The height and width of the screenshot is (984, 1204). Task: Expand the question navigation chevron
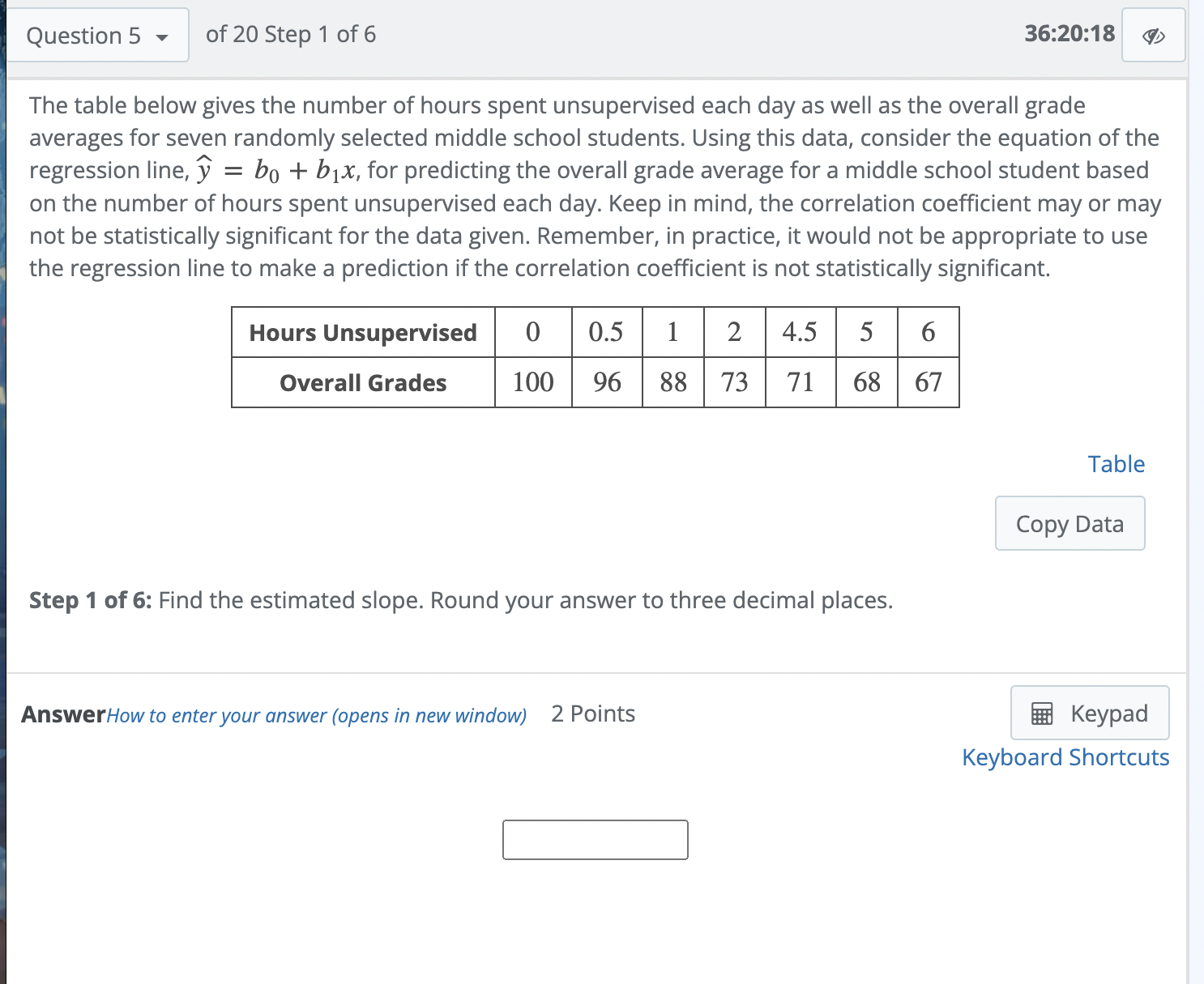(x=162, y=36)
